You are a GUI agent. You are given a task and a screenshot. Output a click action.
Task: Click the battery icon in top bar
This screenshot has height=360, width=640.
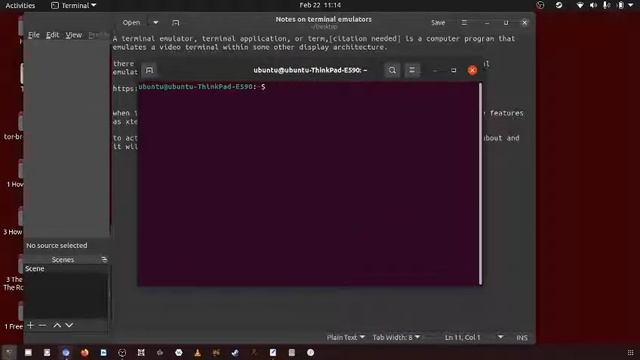click(620, 5)
